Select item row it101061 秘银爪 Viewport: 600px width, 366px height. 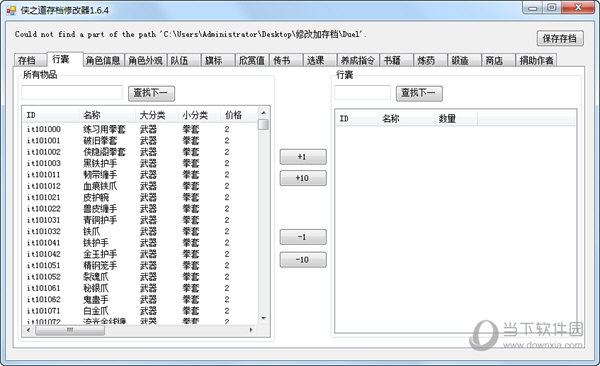pyautogui.click(x=140, y=288)
